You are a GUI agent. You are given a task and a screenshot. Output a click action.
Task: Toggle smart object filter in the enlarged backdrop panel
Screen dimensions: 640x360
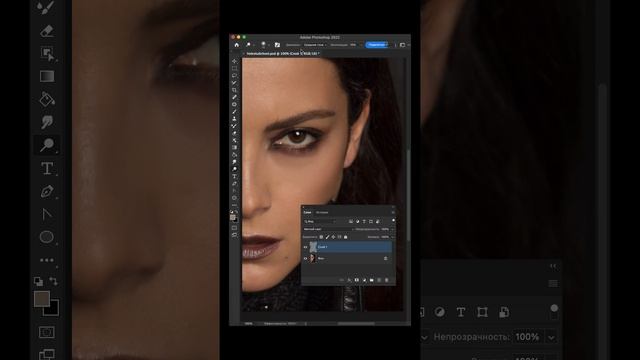504,312
